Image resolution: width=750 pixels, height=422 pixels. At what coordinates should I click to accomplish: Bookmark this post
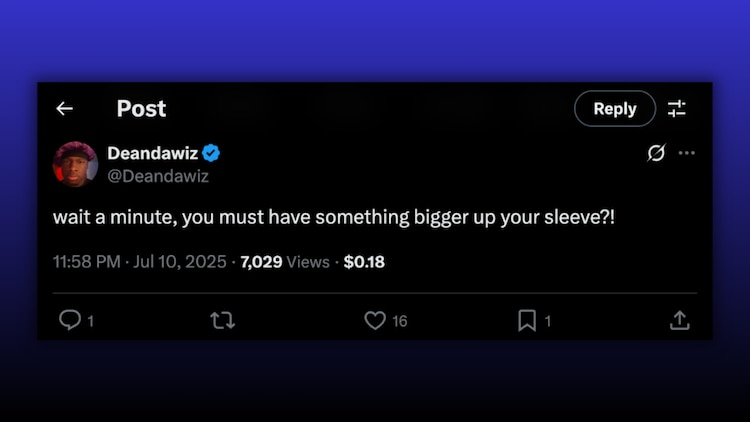point(527,320)
